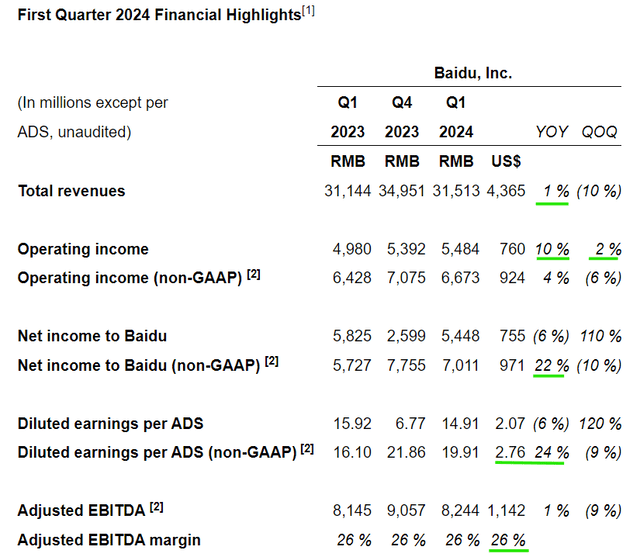
Task: Select non-GAAP operating income value 7,075
Action: 406,278
